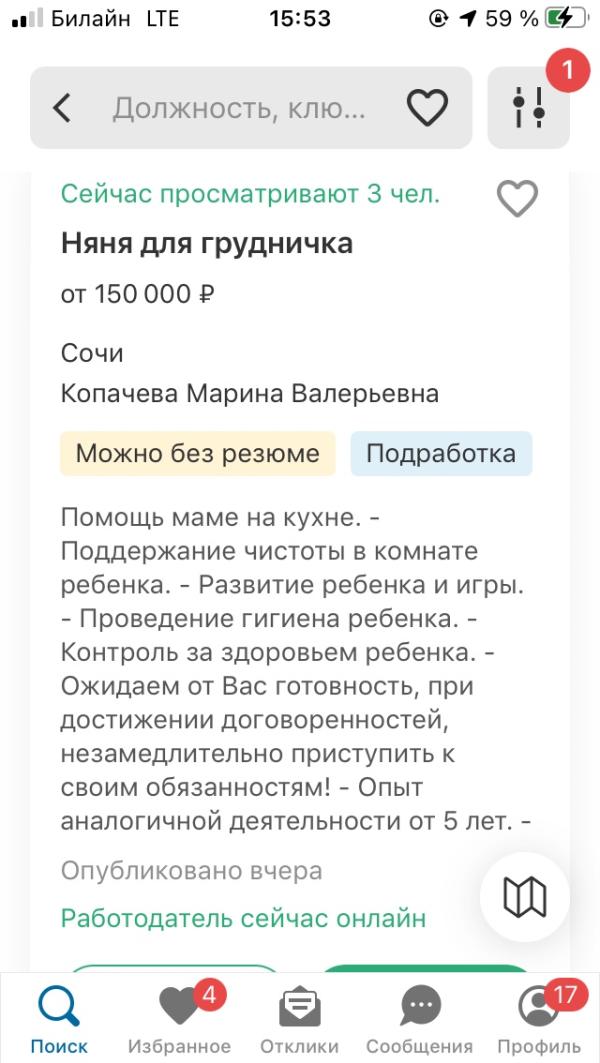
Task: Save search with heart icon in search bar
Action: (x=427, y=108)
